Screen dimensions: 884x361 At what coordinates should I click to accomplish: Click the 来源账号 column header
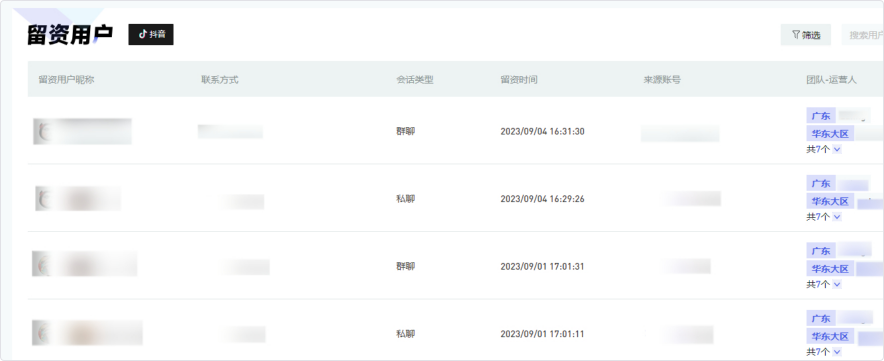(x=662, y=80)
